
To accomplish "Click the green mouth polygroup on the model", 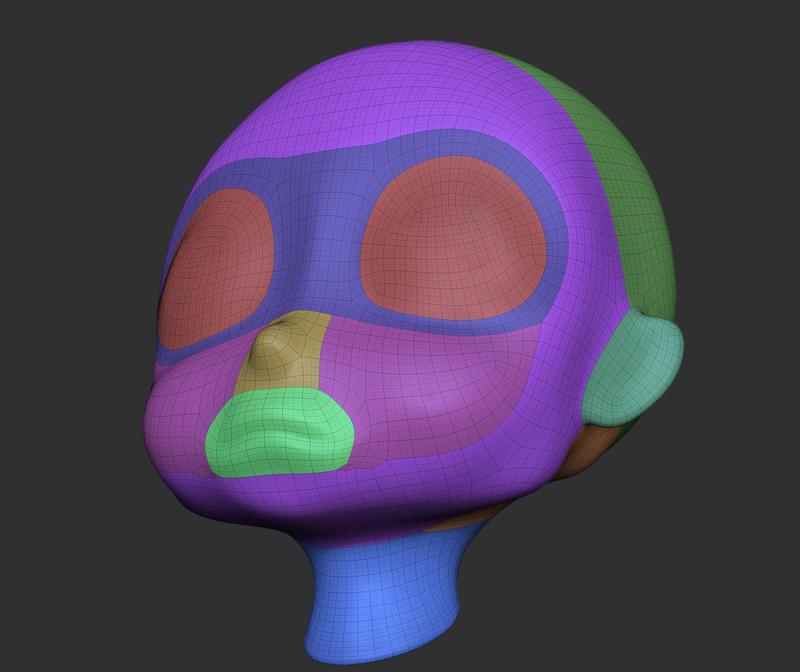I will 280,432.
